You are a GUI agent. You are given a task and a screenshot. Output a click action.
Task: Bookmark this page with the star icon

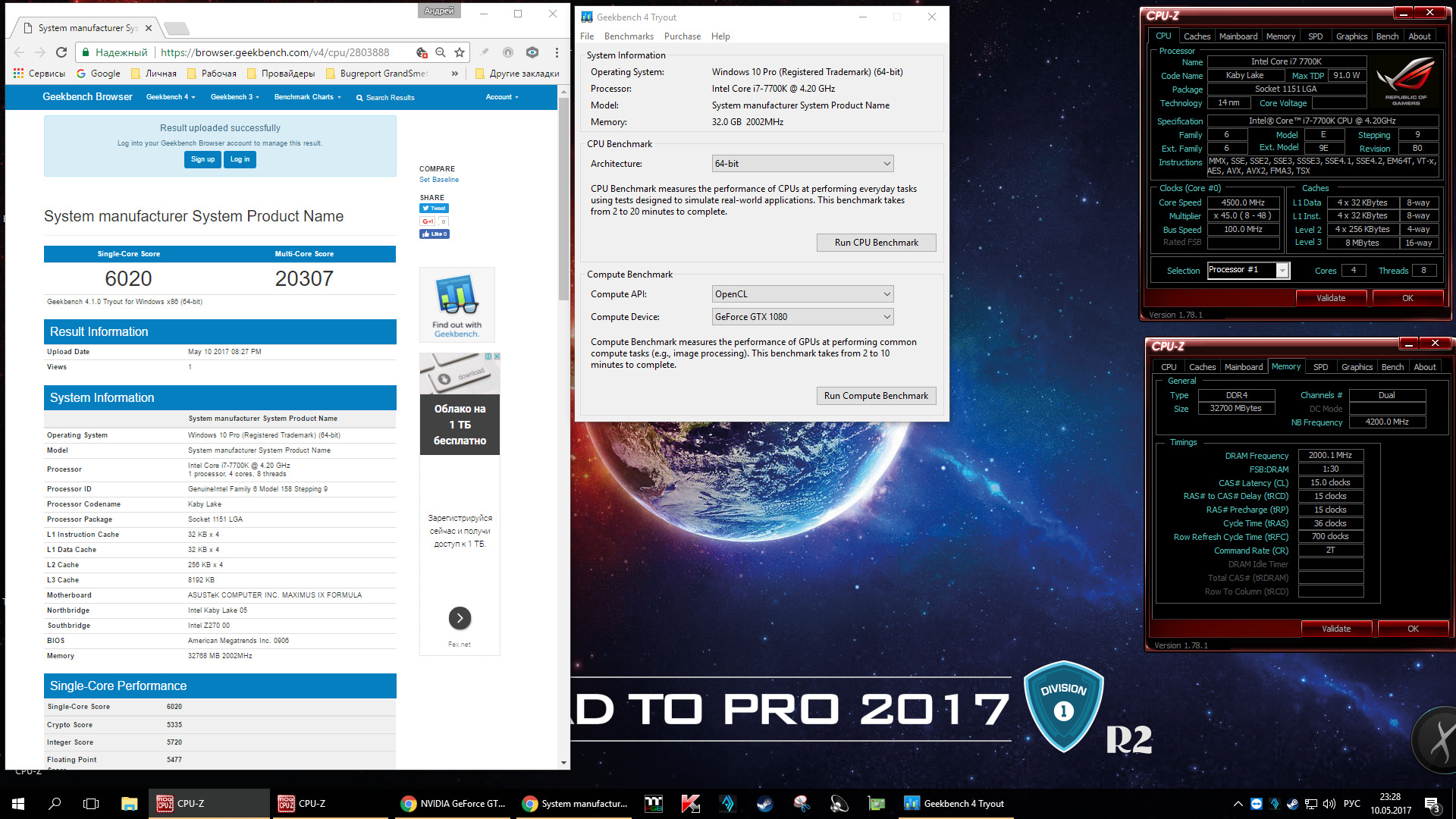point(460,52)
